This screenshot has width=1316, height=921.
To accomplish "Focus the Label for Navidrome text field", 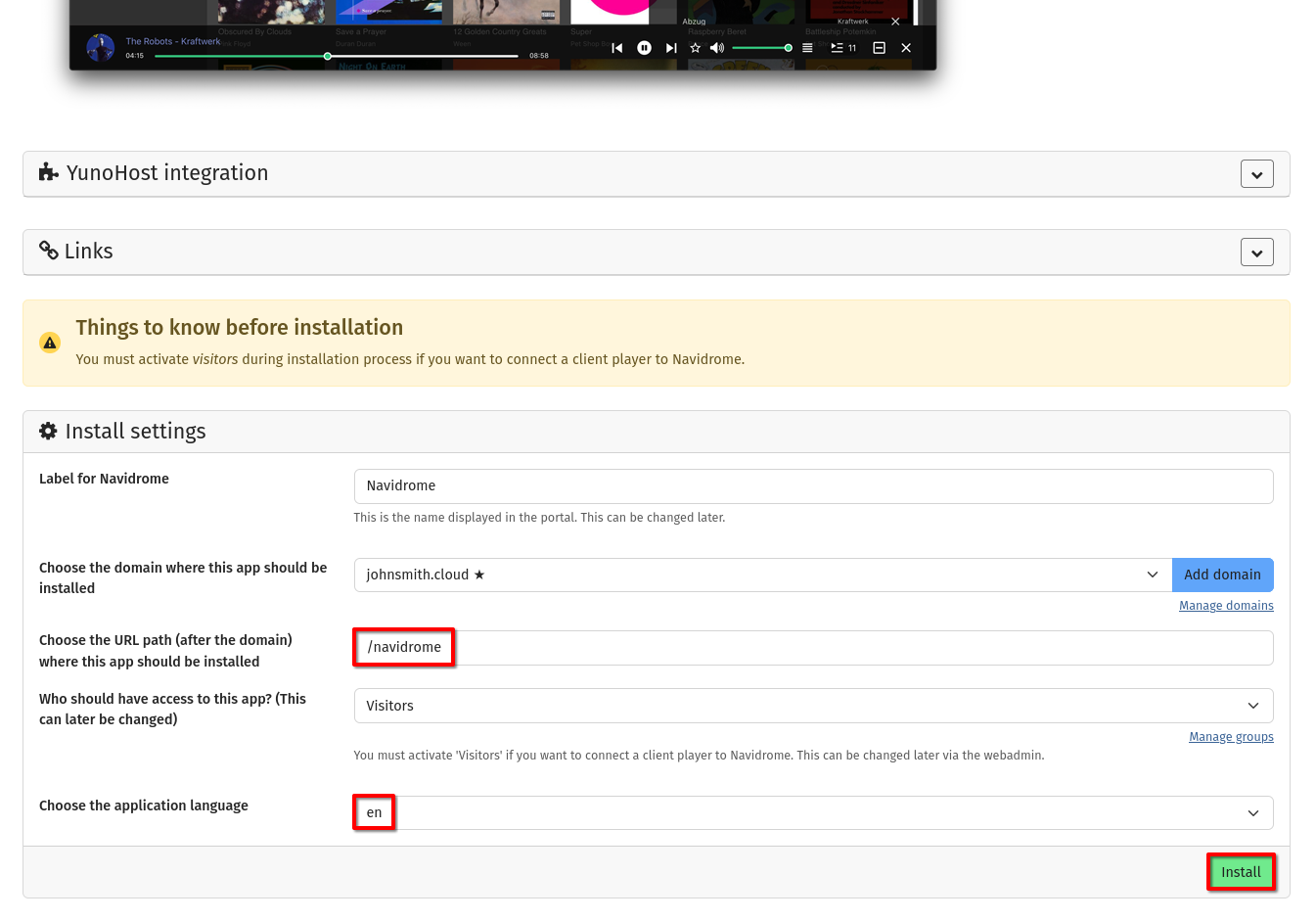I will point(813,486).
